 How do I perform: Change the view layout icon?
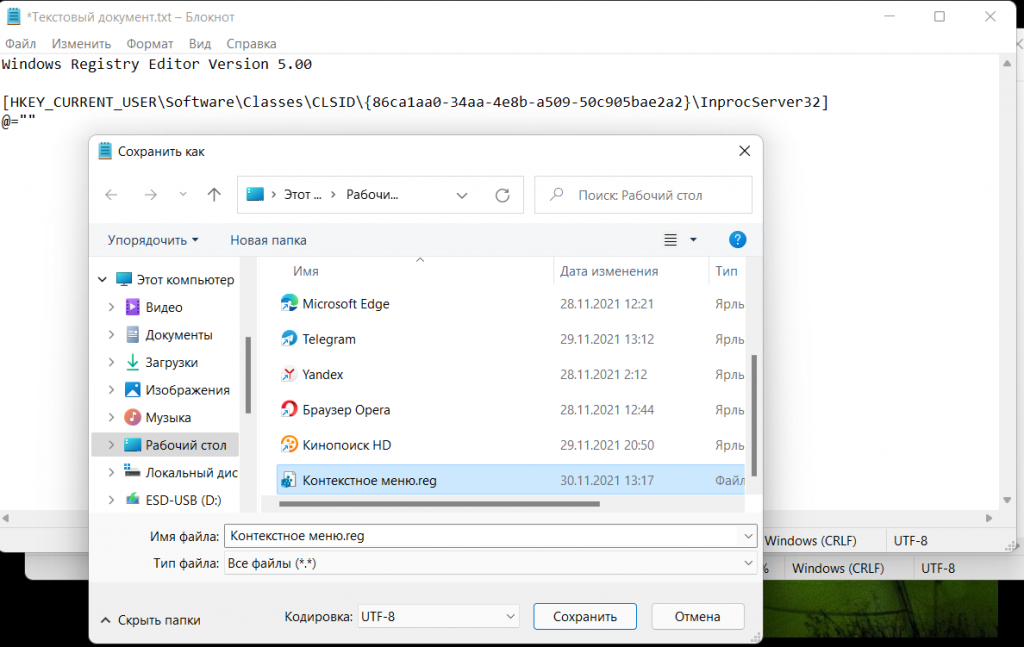(671, 240)
